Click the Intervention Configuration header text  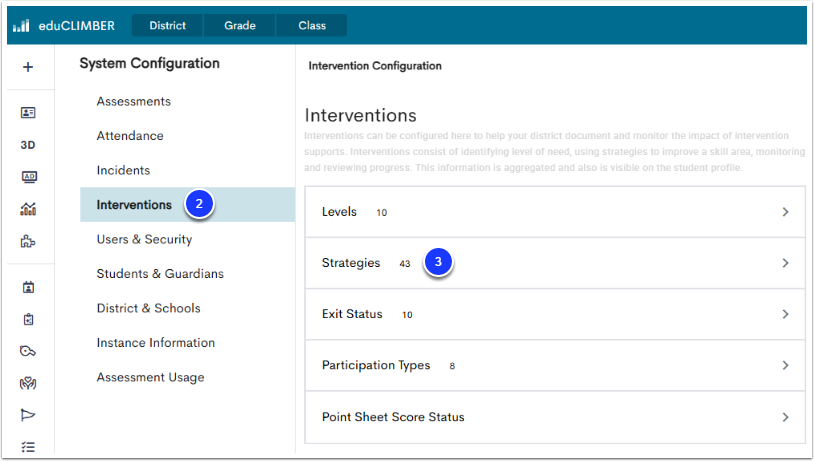click(375, 66)
